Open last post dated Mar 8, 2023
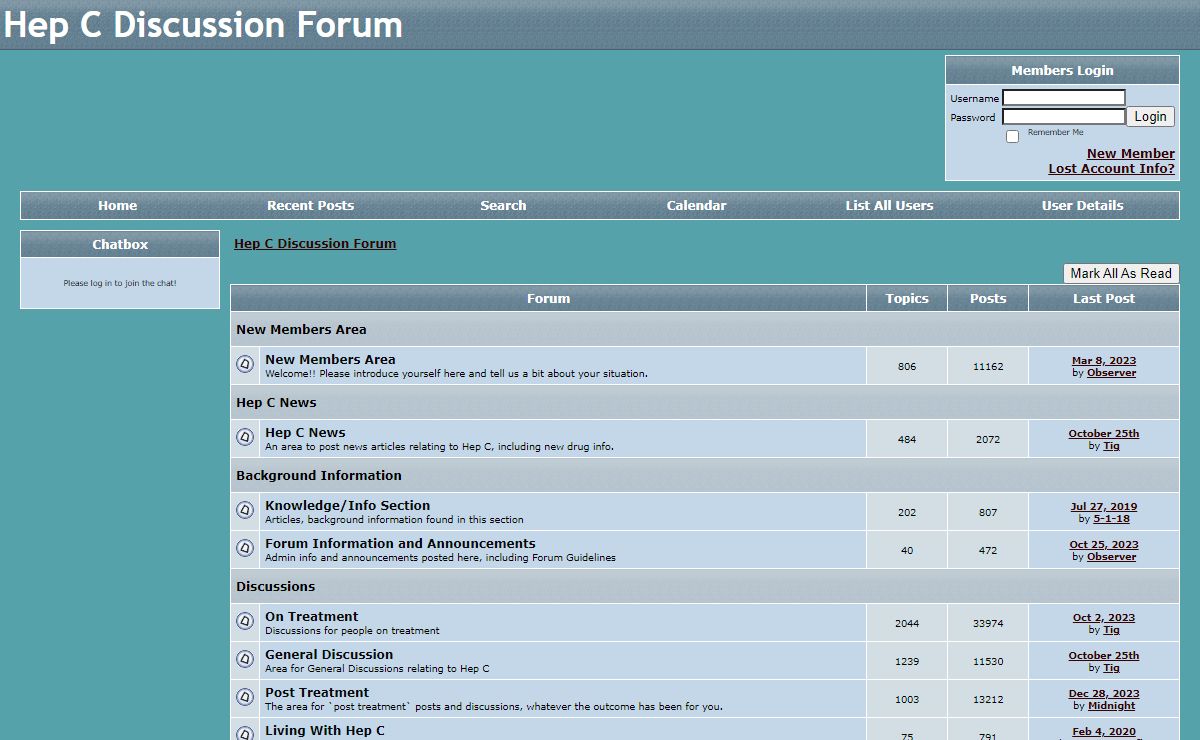The width and height of the screenshot is (1200, 740). click(1104, 360)
